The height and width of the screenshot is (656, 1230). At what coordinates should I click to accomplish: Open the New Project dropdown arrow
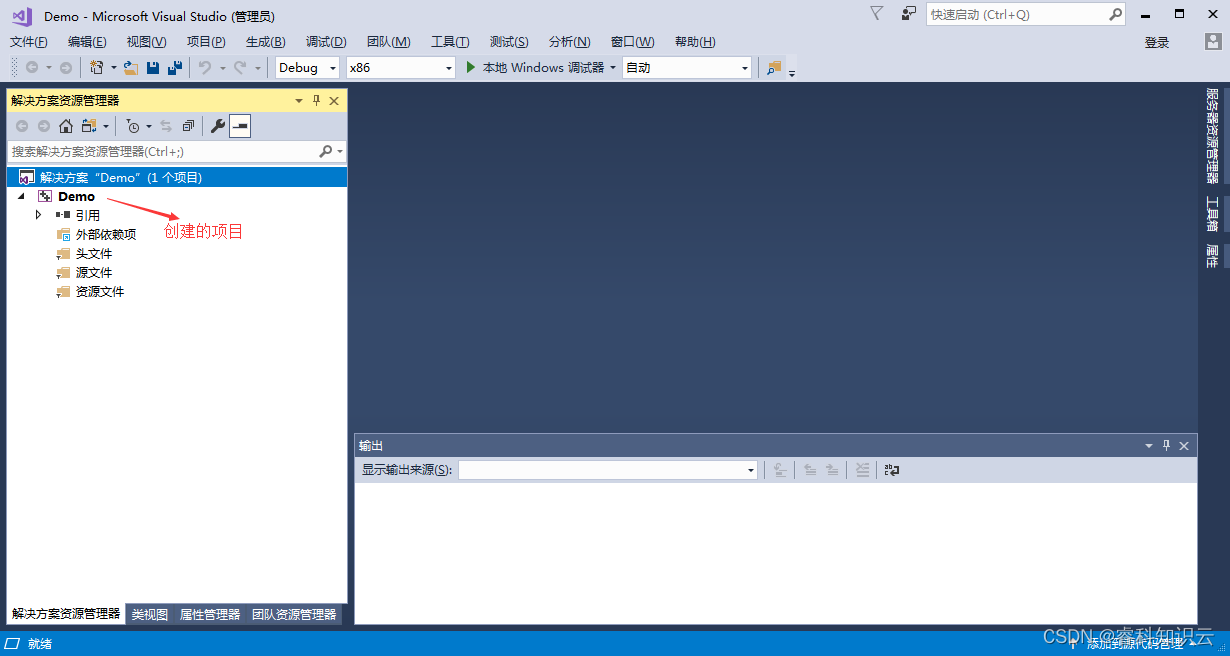(113, 68)
